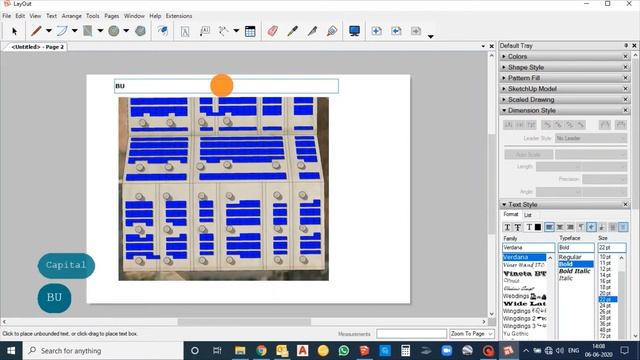Click the Measurements input box

coord(411,334)
